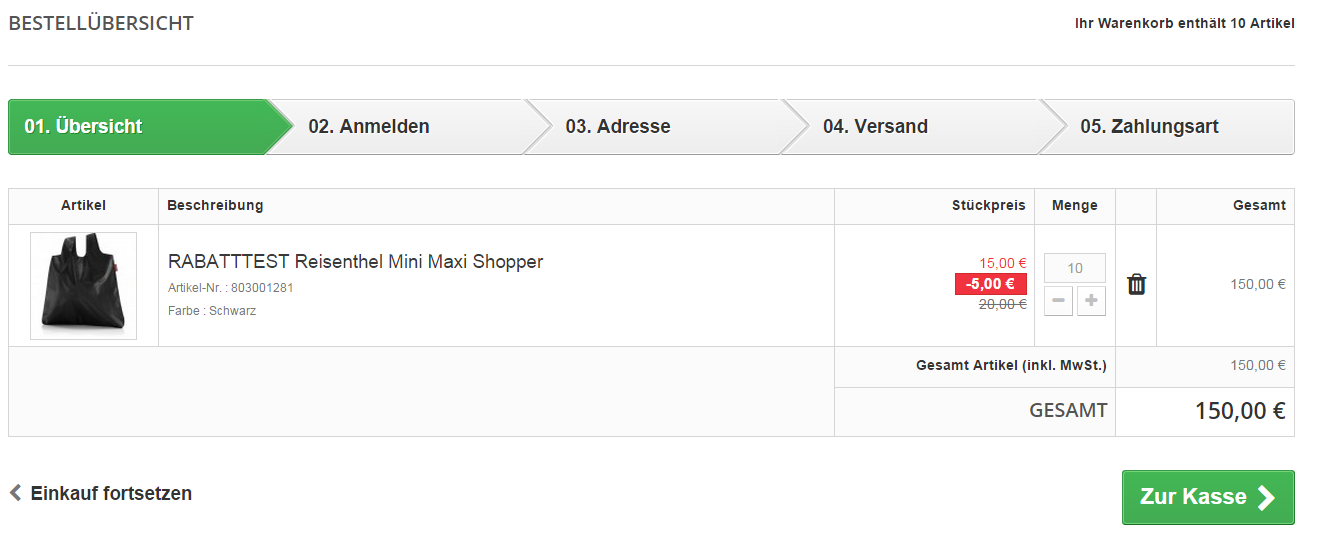Go to the 02. Anmelden step

coord(369,127)
